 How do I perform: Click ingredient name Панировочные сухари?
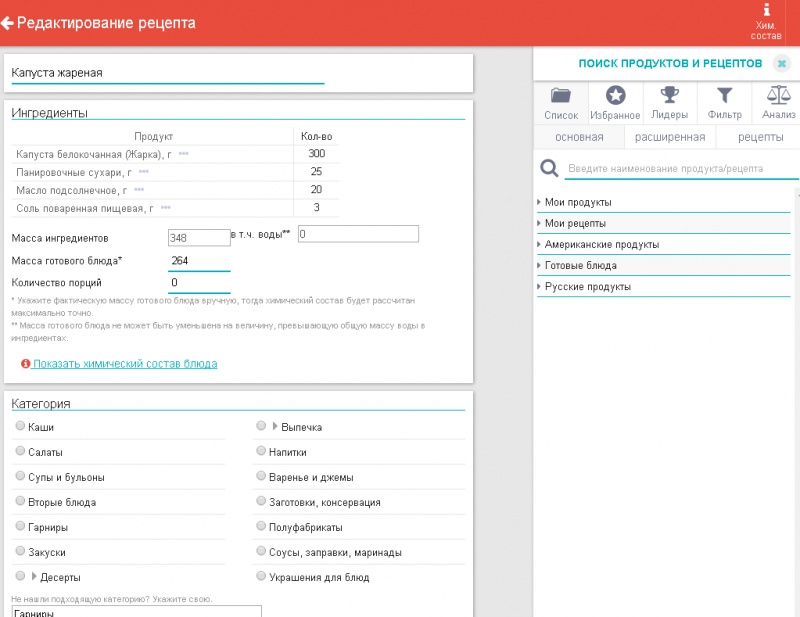click(x=74, y=172)
